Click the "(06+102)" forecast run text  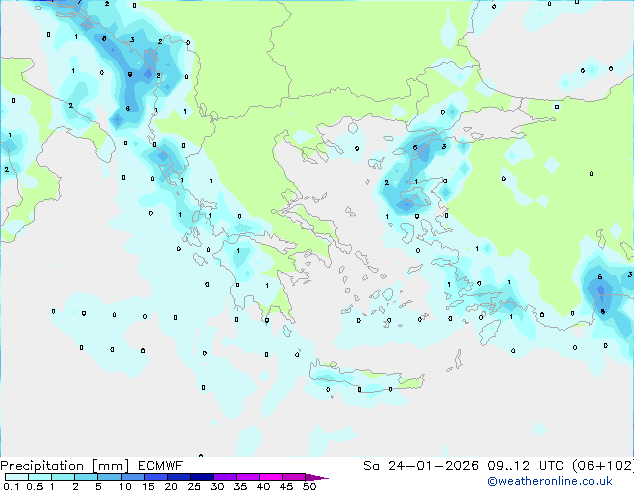click(602, 466)
